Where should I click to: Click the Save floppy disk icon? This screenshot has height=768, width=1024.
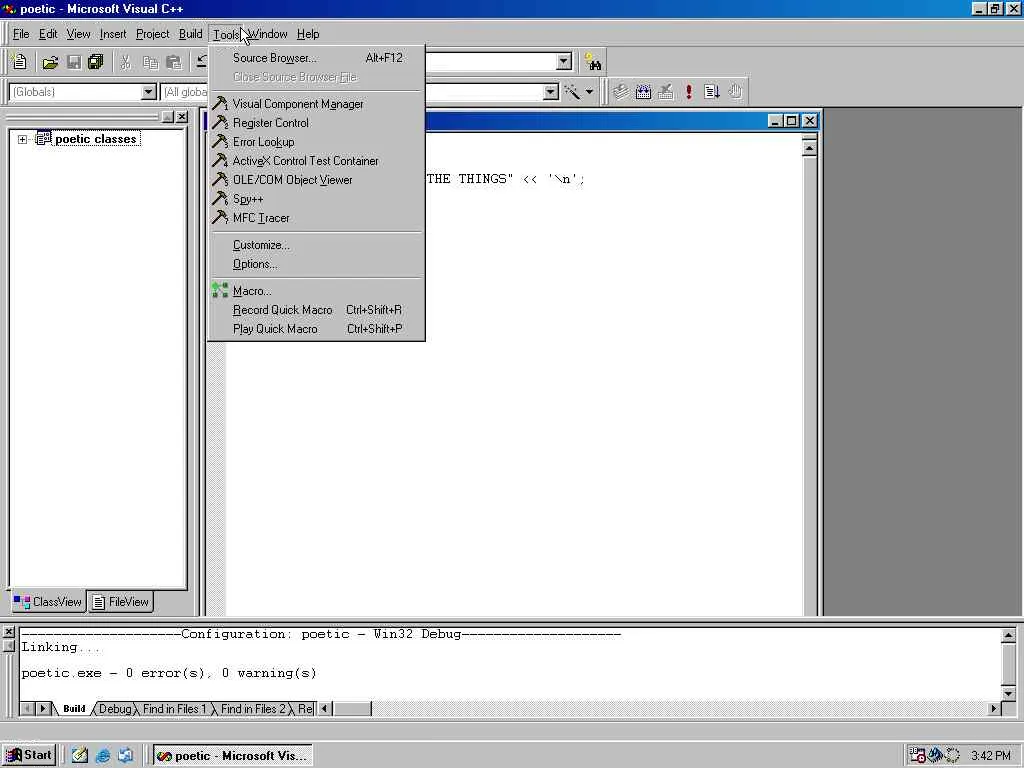click(x=74, y=63)
